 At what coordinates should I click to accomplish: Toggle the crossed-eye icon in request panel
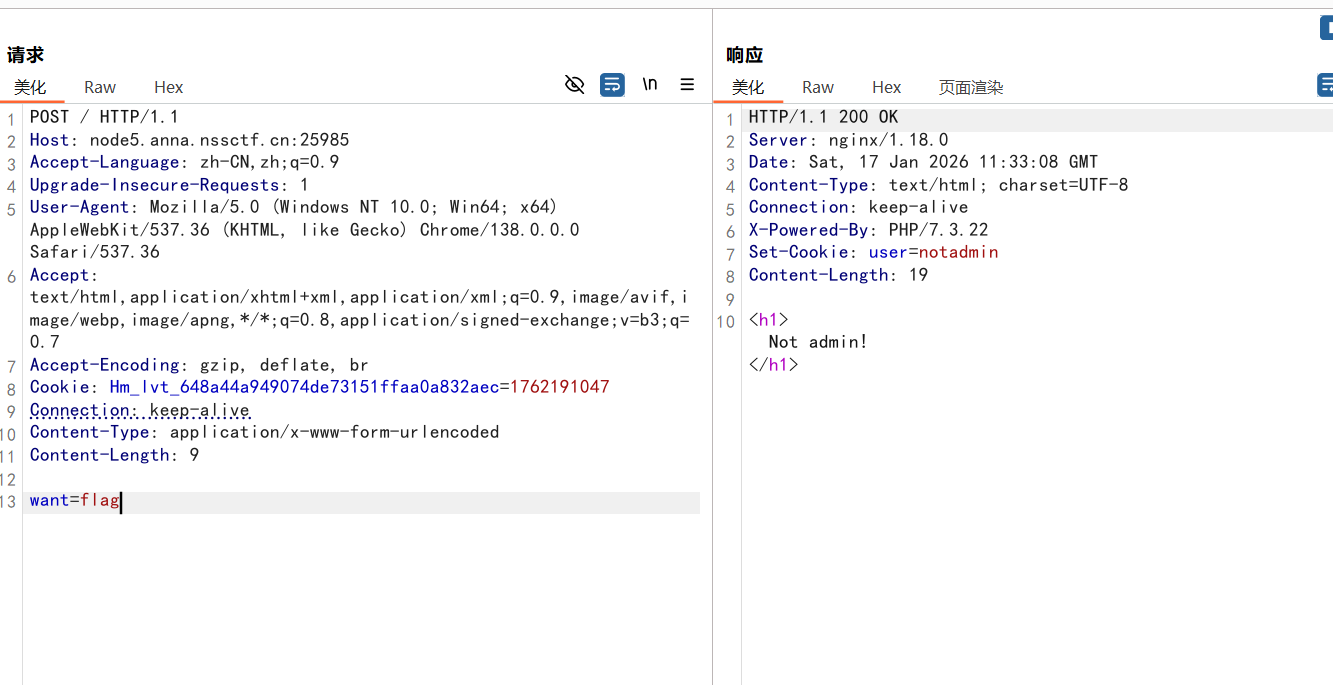point(574,85)
